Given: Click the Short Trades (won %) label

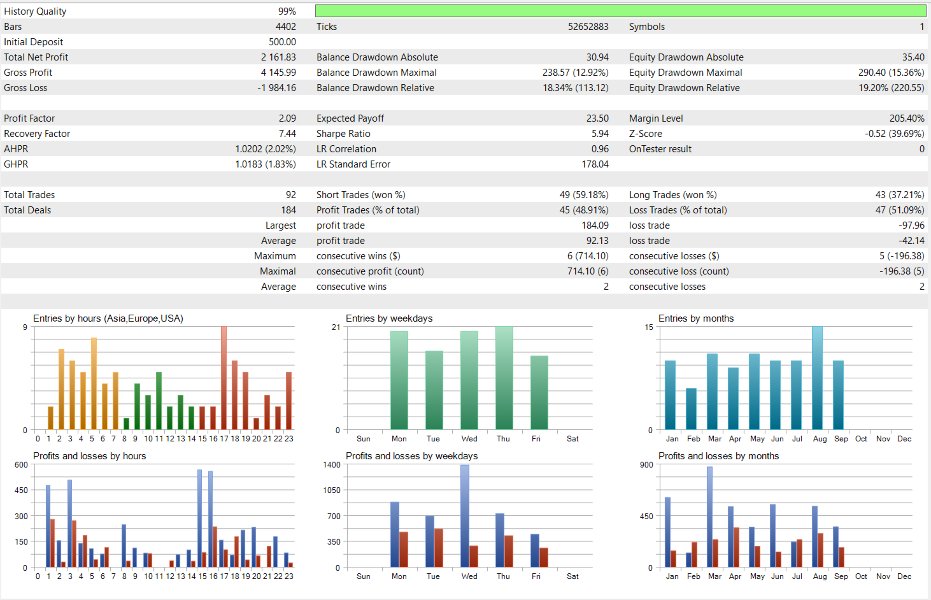Looking at the screenshot, I should click(361, 195).
